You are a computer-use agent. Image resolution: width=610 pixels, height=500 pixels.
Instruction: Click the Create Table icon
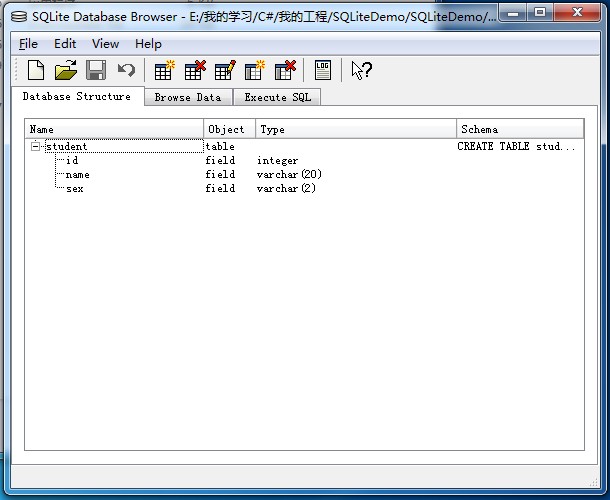tap(164, 70)
